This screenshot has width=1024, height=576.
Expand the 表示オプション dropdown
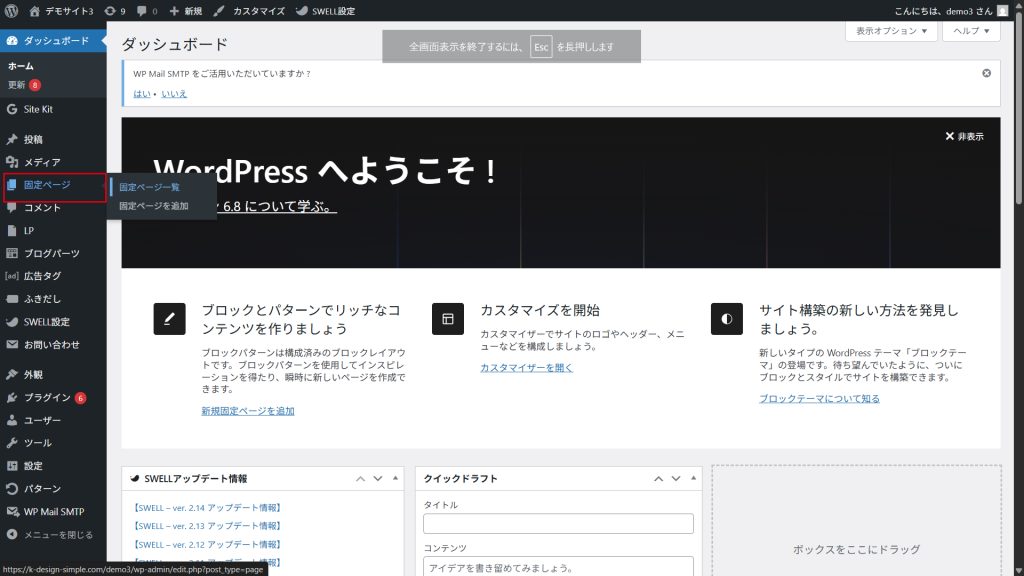pos(891,31)
